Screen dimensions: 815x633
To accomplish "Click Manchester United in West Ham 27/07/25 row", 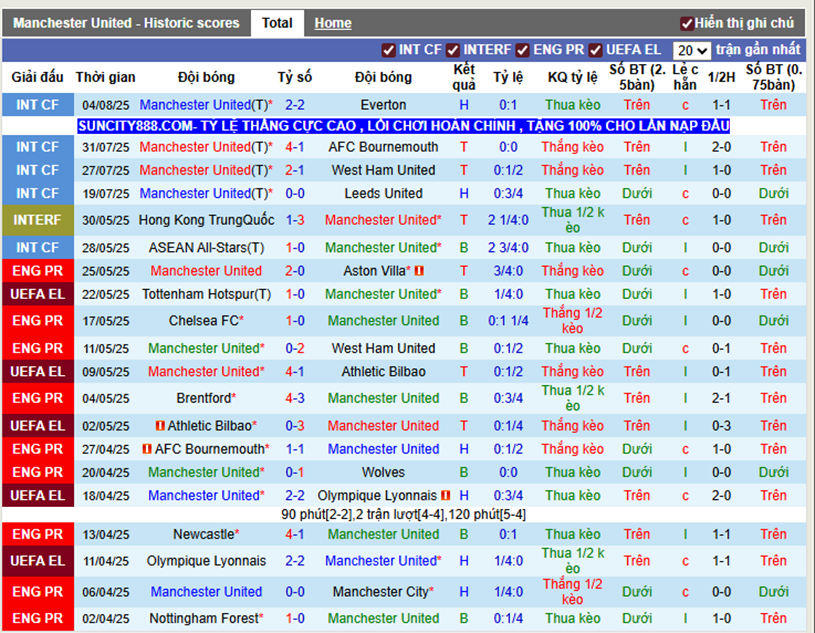I will (x=195, y=170).
